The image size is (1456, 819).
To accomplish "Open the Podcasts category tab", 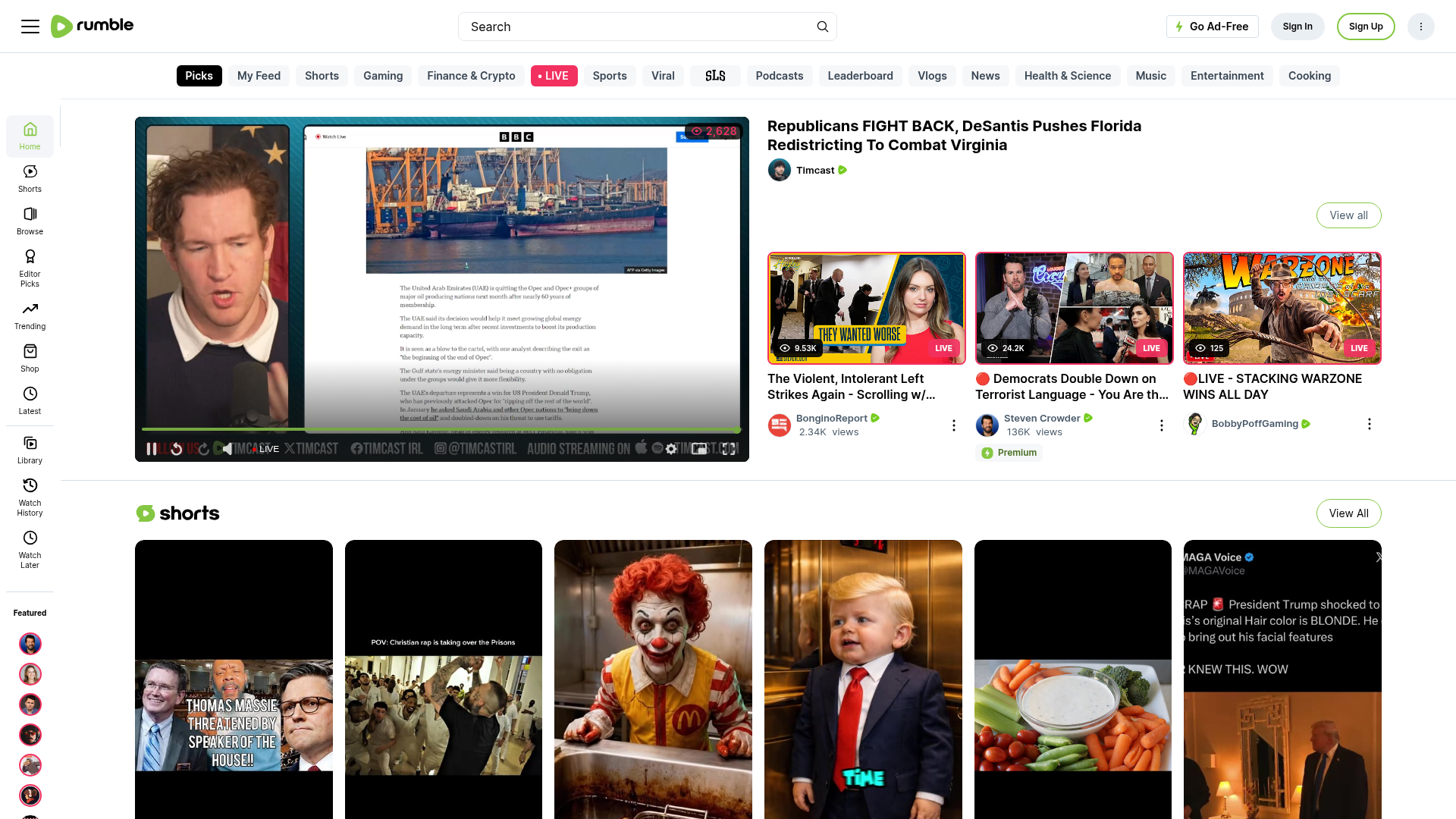I will tap(780, 76).
